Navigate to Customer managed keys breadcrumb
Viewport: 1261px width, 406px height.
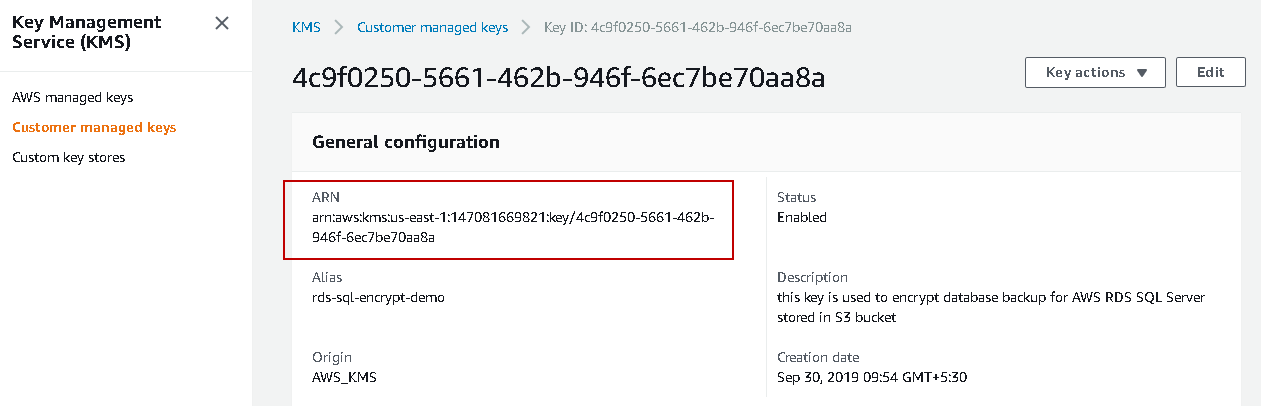point(432,28)
